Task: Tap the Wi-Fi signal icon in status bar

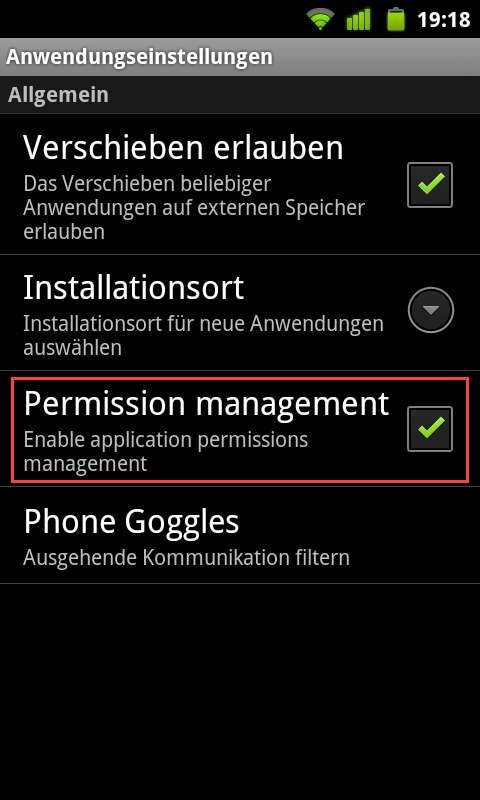Action: (x=319, y=20)
